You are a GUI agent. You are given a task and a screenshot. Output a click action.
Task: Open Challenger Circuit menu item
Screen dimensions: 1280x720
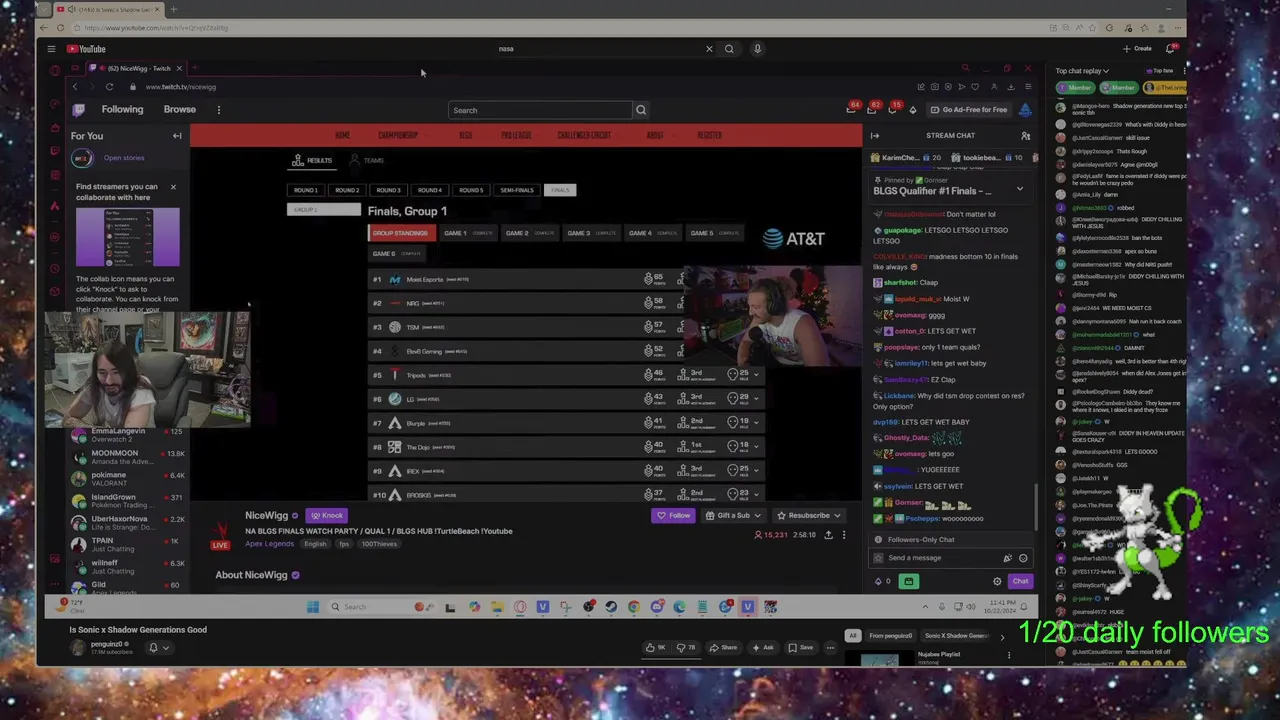584,135
